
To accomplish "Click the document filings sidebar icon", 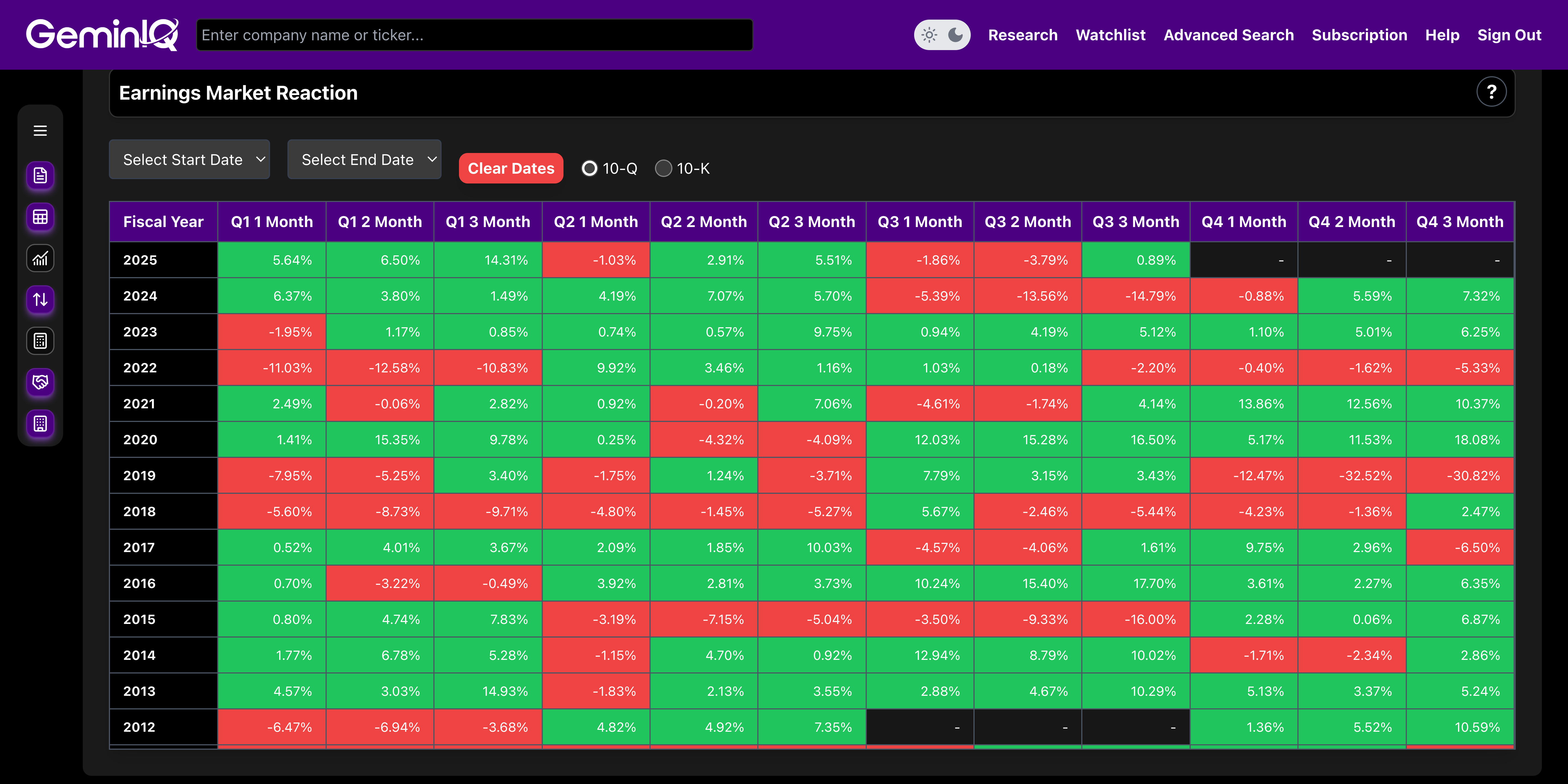I will pyautogui.click(x=40, y=176).
